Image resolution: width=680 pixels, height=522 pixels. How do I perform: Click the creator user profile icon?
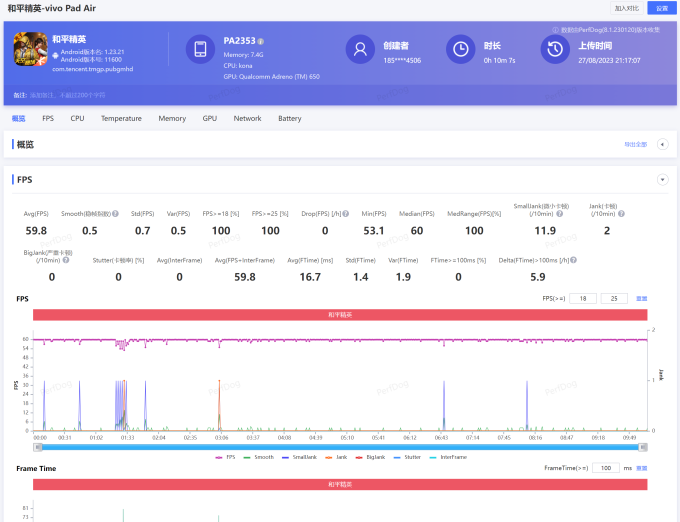coord(360,49)
